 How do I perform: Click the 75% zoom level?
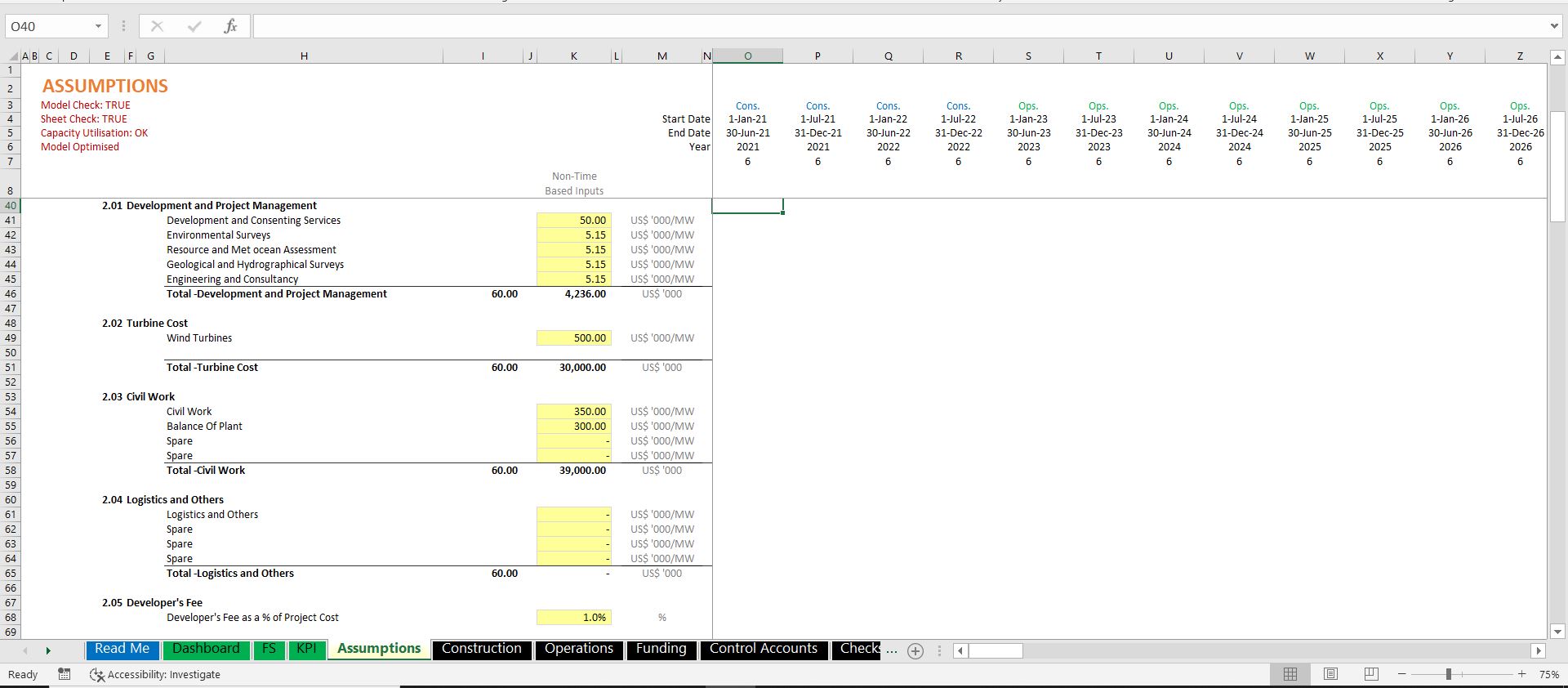(x=1548, y=675)
